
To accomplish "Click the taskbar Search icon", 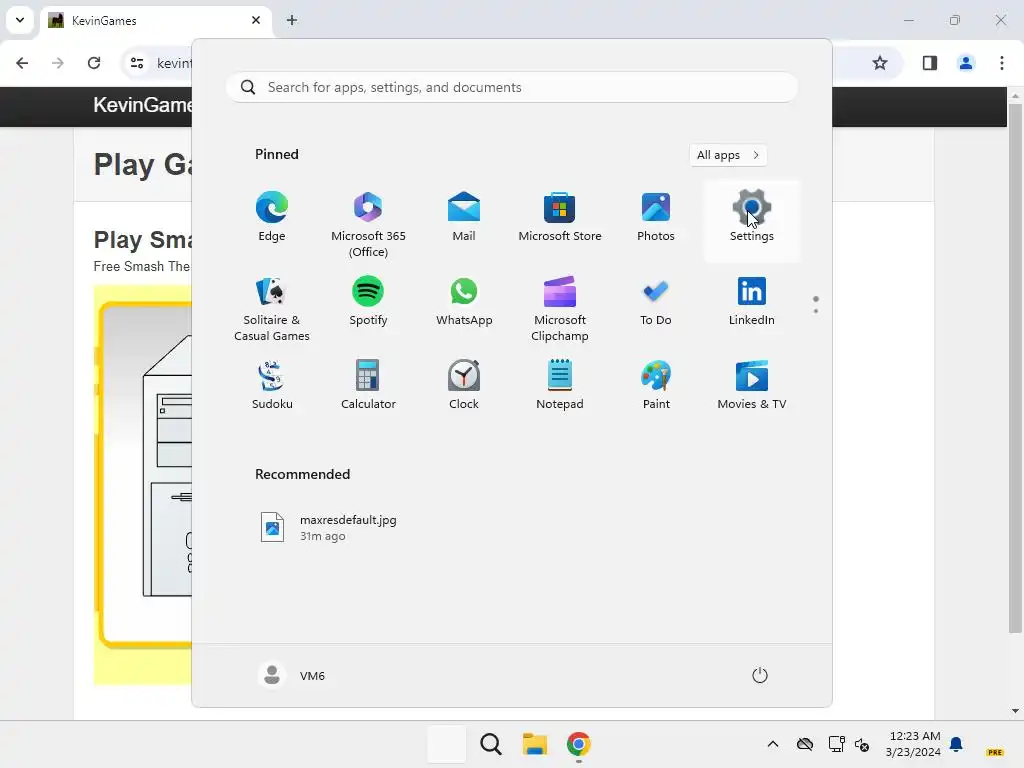I will [x=491, y=744].
